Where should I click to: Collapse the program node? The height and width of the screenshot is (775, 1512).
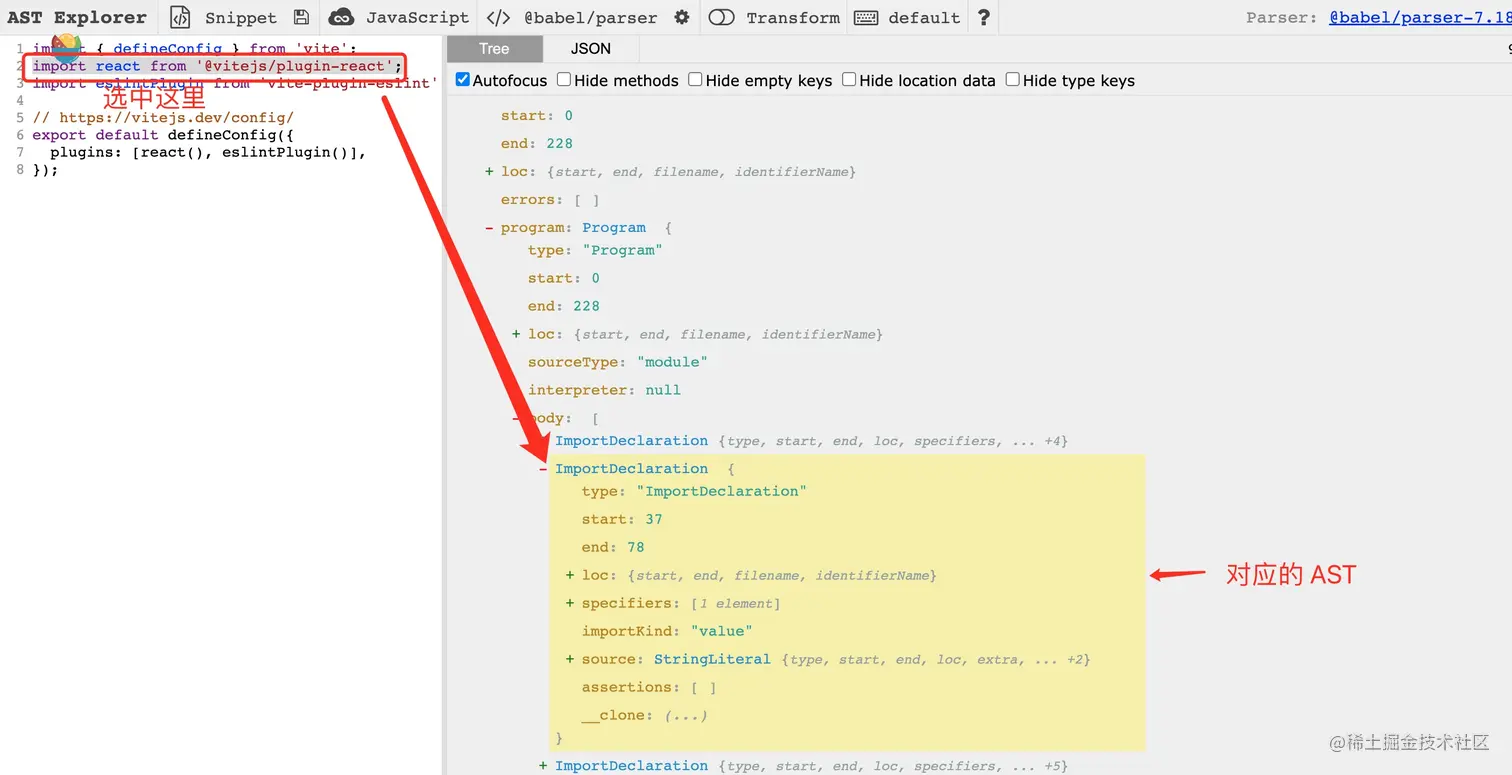click(x=490, y=228)
